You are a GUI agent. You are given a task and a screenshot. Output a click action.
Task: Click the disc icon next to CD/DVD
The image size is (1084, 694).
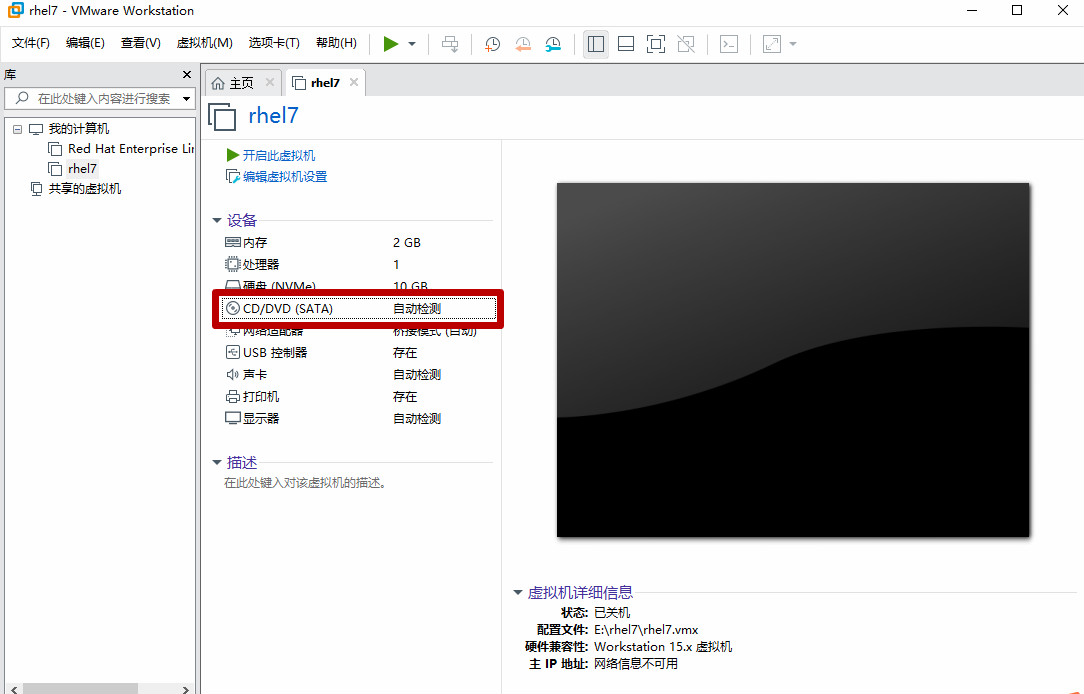coord(233,308)
